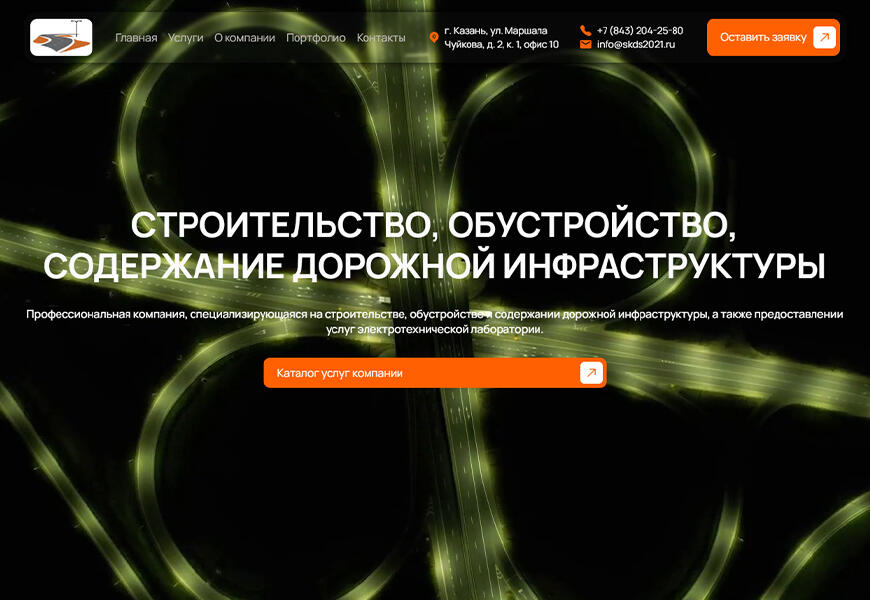Call the +7 (843) 204-25-80 phone link

[640, 30]
